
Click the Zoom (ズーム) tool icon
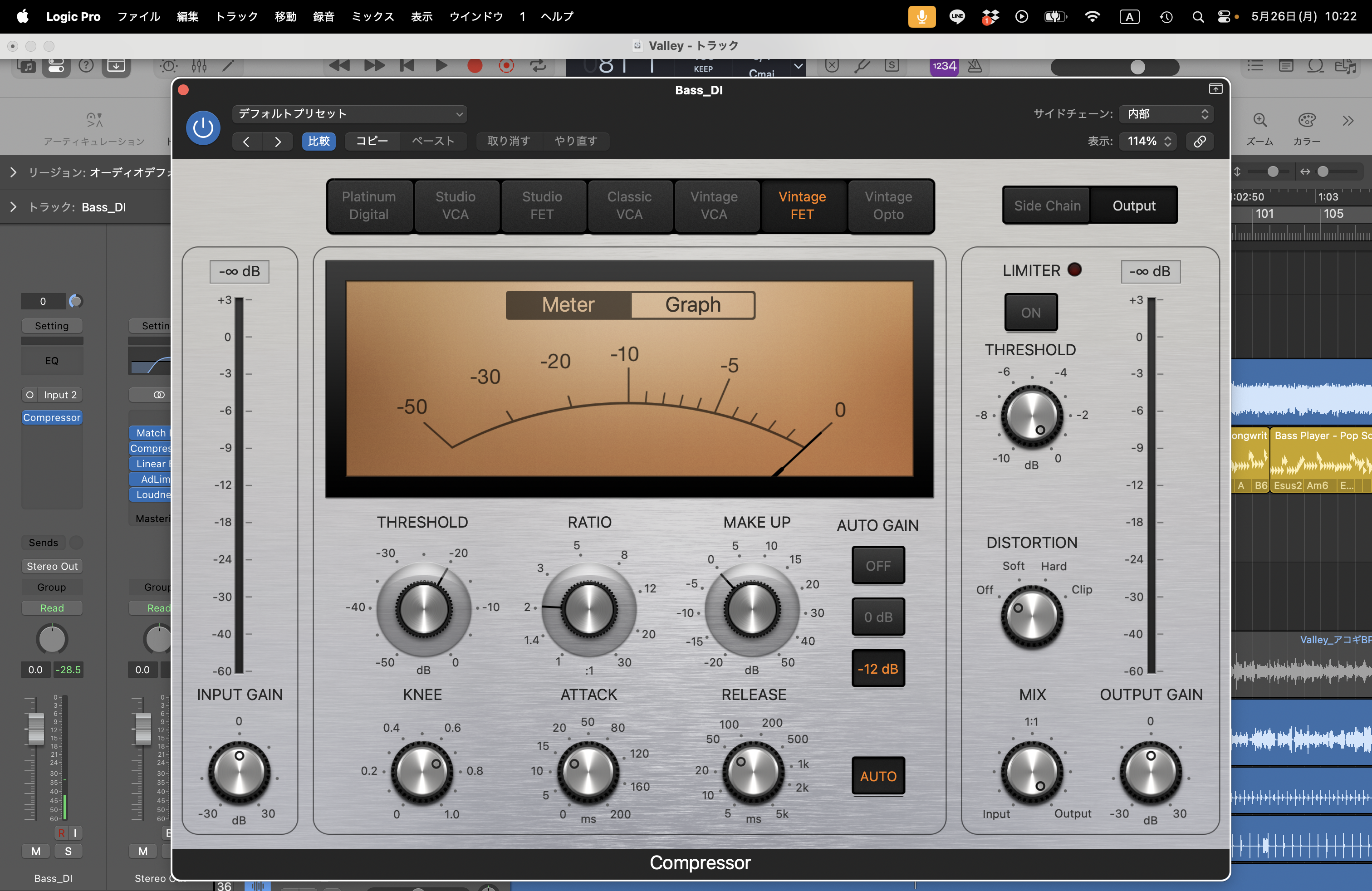pyautogui.click(x=1260, y=121)
